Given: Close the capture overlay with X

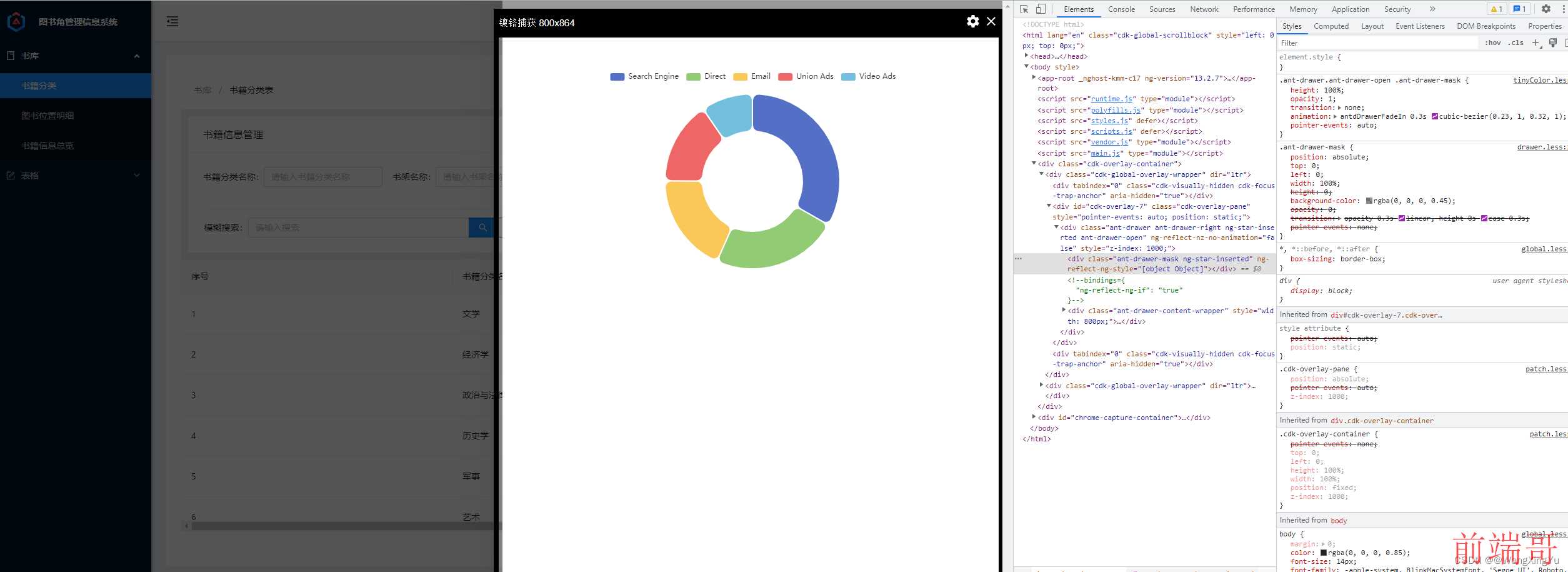Looking at the screenshot, I should coord(991,21).
